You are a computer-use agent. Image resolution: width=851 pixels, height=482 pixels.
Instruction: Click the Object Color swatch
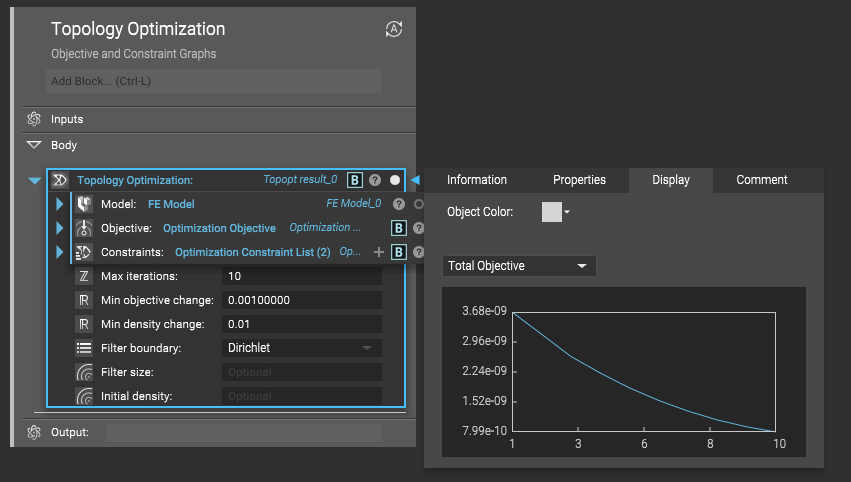[551, 212]
